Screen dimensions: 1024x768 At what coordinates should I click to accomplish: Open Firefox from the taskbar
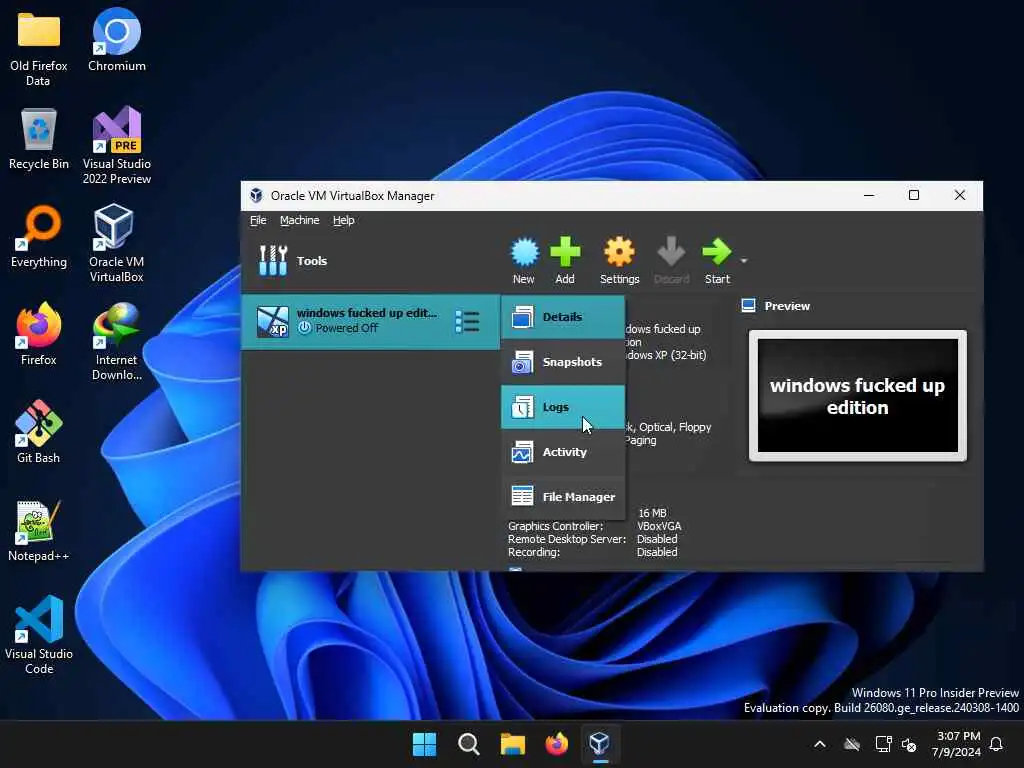[x=556, y=744]
